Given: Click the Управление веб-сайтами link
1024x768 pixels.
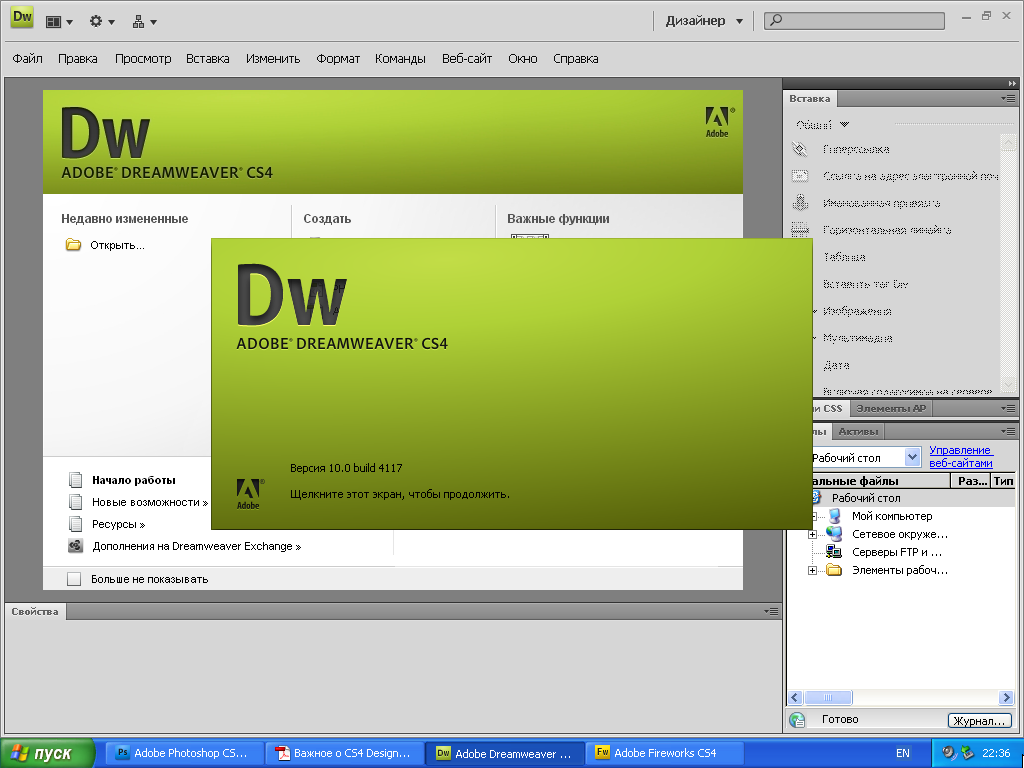Looking at the screenshot, I should pos(961,456).
